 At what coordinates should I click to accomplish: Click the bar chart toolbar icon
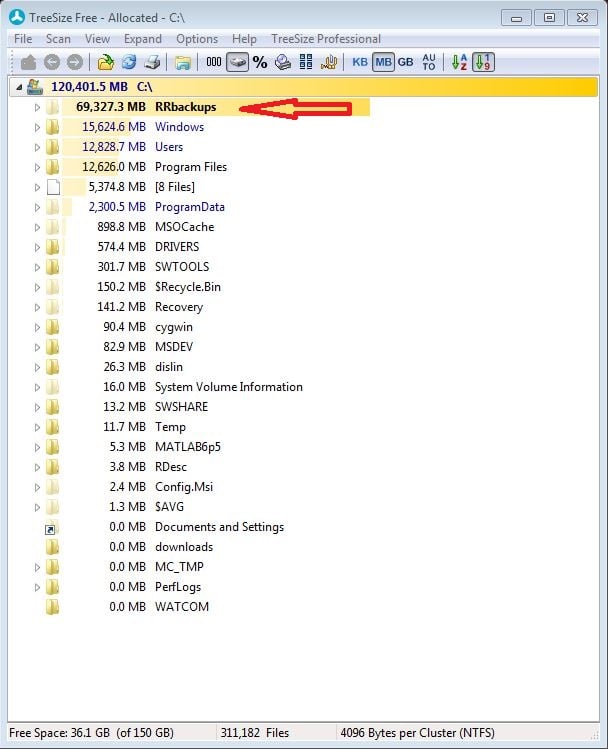tap(329, 62)
